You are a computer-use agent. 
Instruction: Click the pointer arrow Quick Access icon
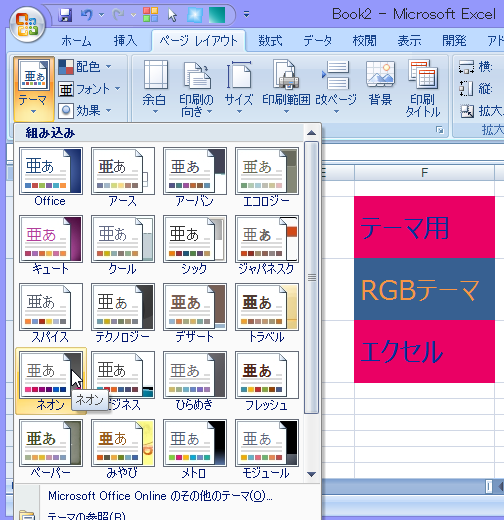[172, 15]
